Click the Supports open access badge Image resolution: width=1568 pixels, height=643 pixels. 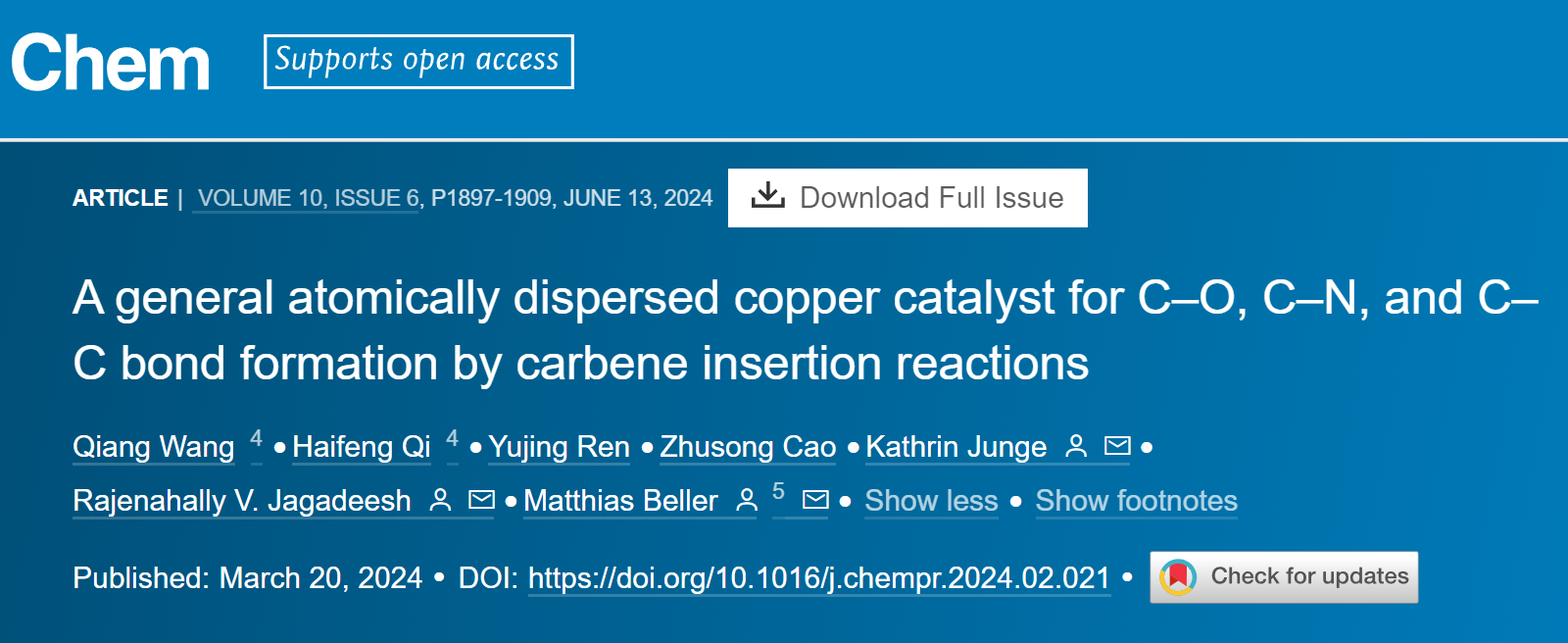418,62
